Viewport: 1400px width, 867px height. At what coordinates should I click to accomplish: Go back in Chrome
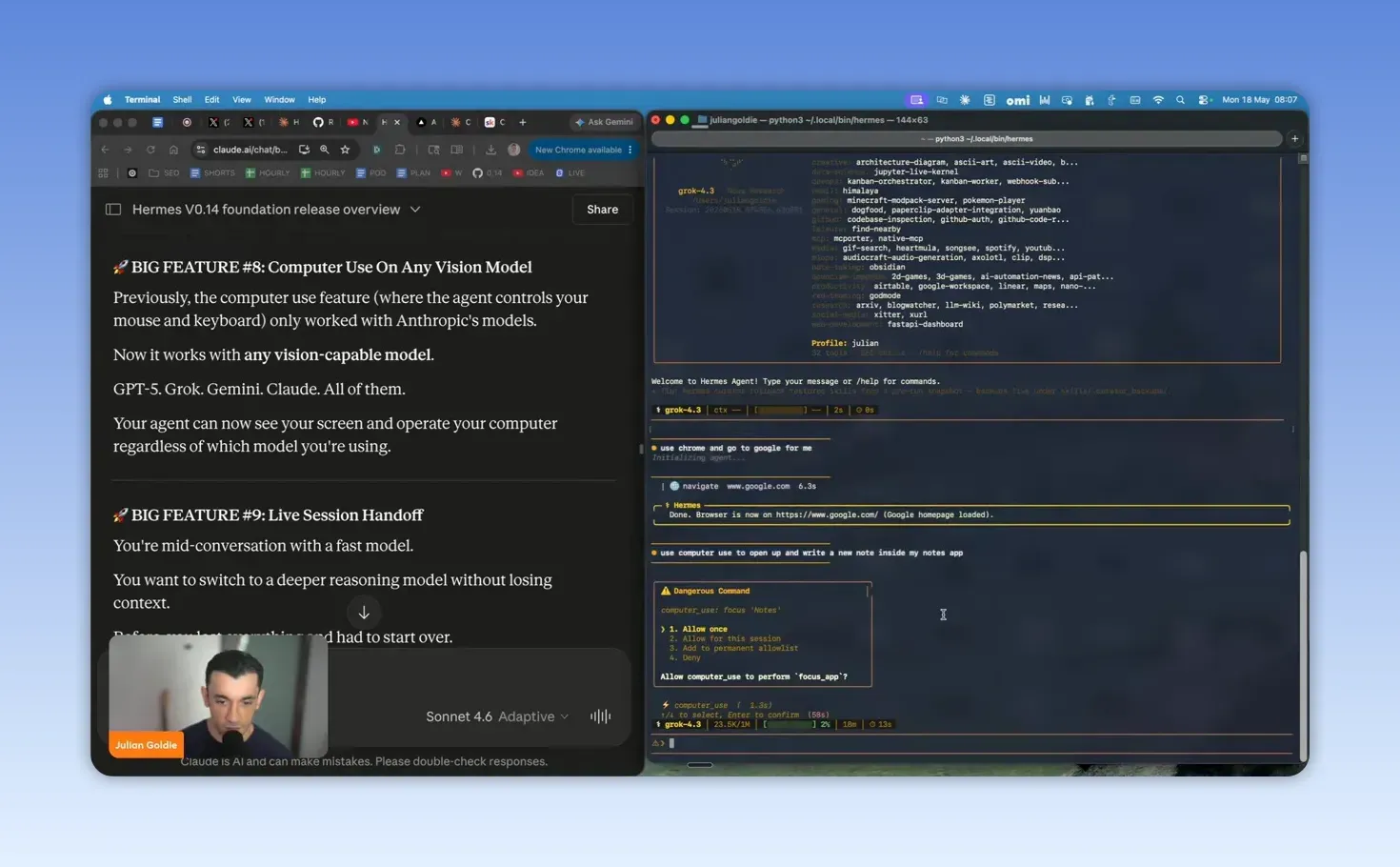click(105, 150)
